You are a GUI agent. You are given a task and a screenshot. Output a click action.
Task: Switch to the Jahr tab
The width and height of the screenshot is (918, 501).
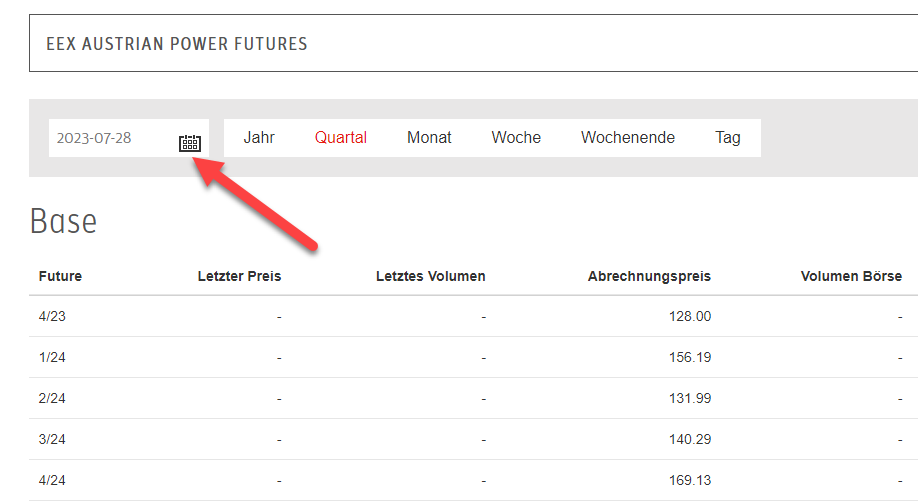[259, 138]
